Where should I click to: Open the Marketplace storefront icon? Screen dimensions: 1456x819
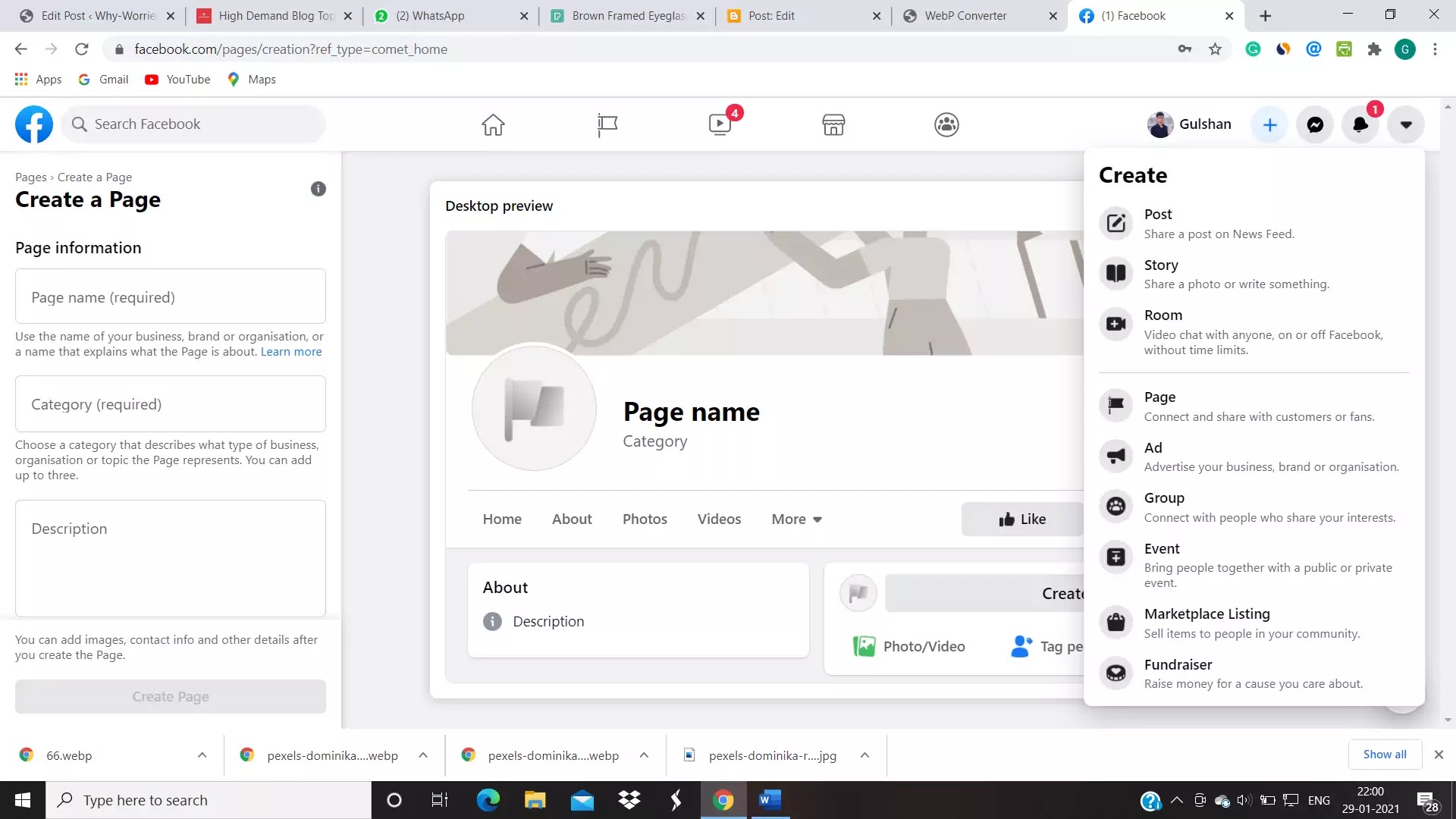(833, 124)
